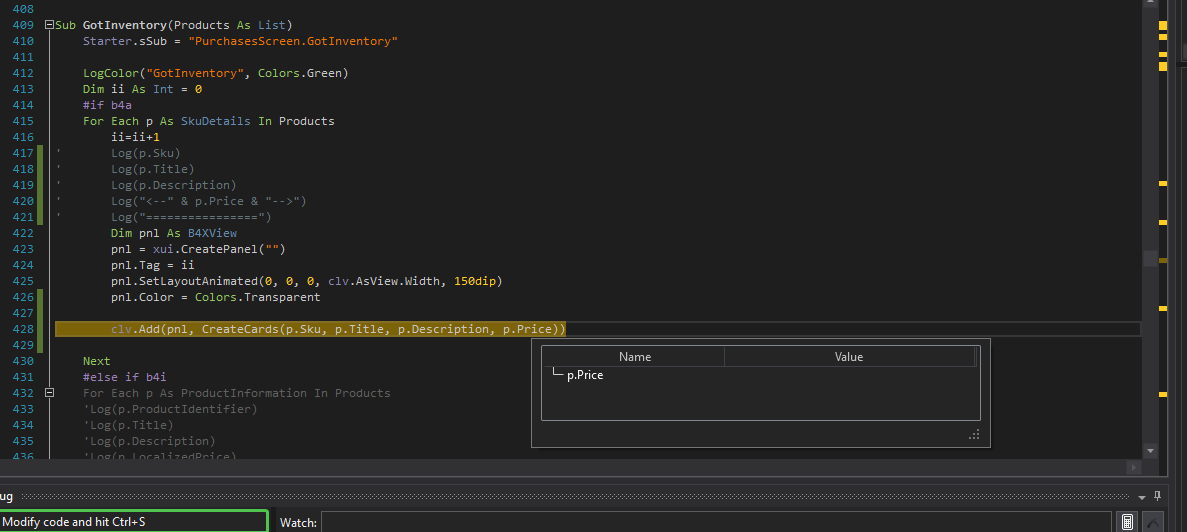Image resolution: width=1187 pixels, height=532 pixels.
Task: Click the Value column header
Action: coord(848,357)
